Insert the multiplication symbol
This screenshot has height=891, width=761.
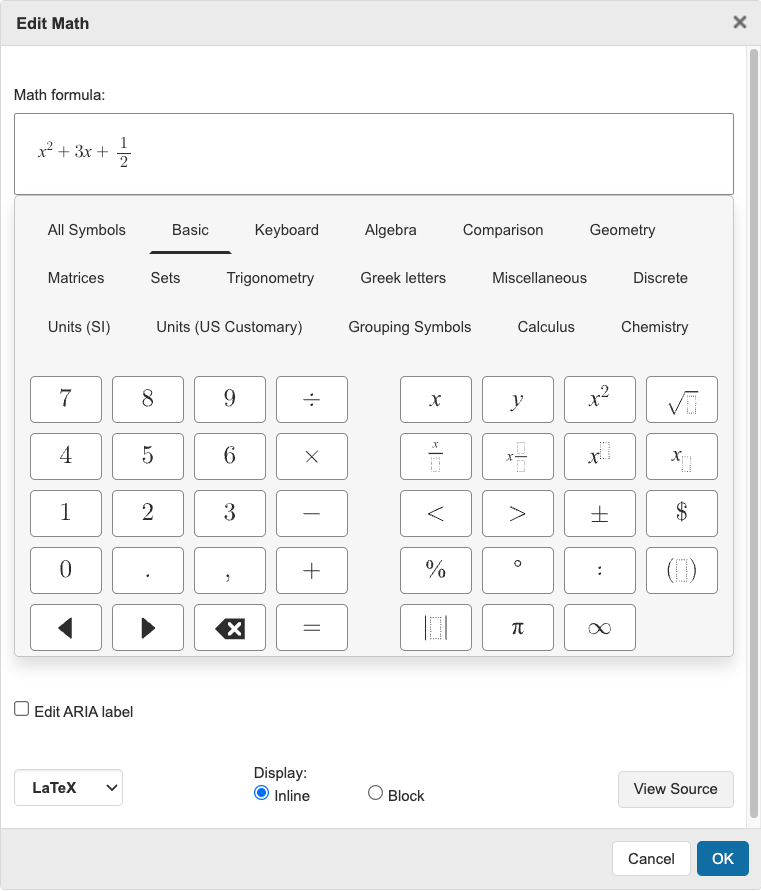pos(311,456)
